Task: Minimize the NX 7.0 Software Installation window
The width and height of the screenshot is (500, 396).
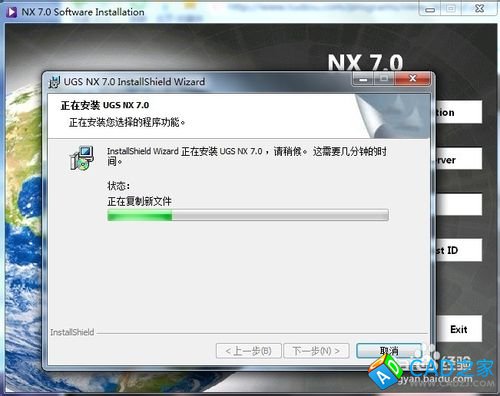Action: pyautogui.click(x=430, y=9)
